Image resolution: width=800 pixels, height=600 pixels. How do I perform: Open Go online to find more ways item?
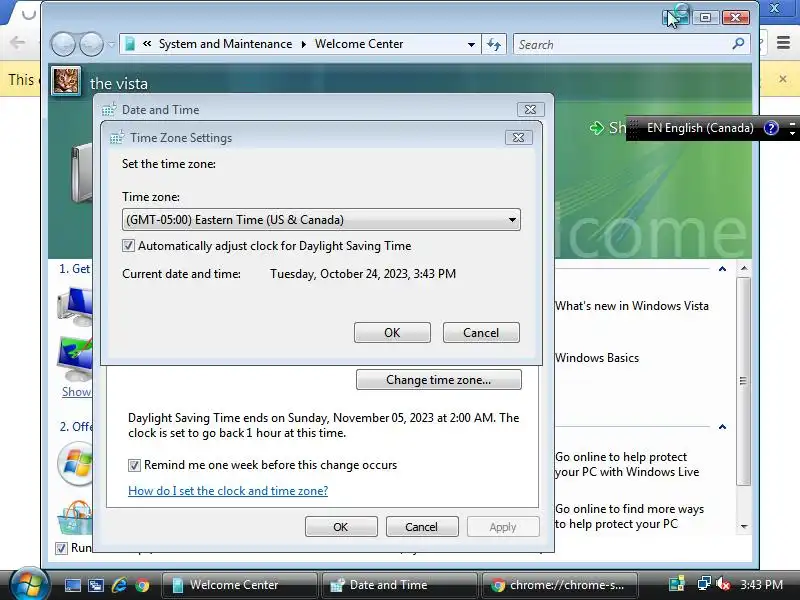click(630, 516)
